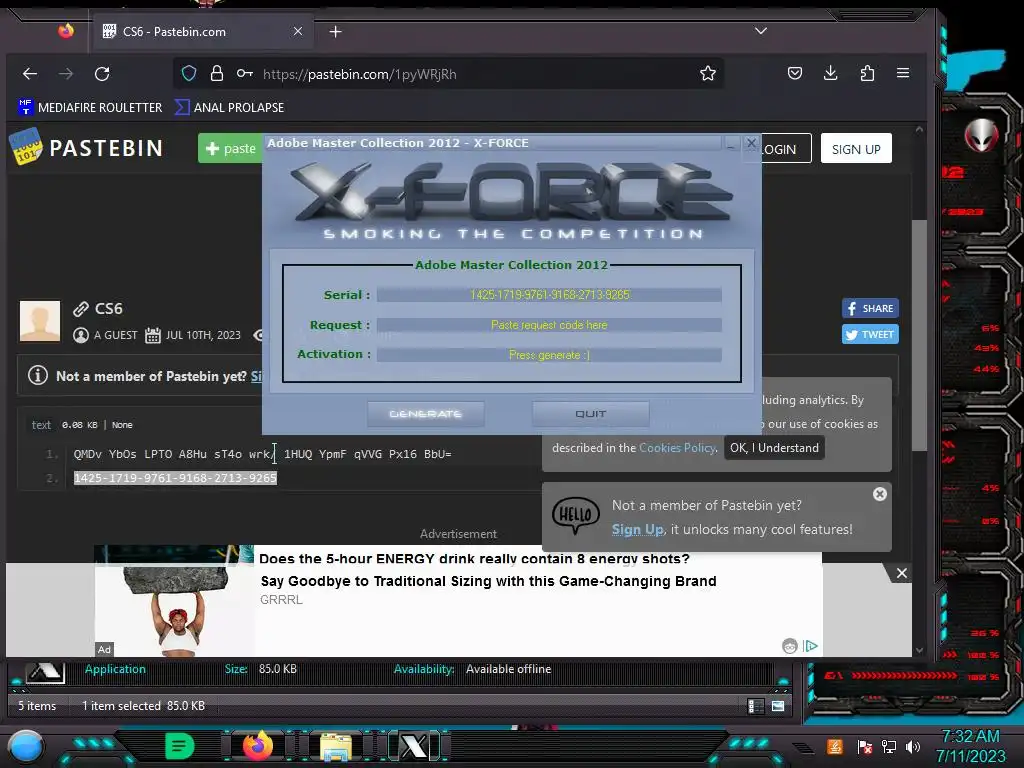Minimize the X-FORCE keygen window

coord(731,143)
